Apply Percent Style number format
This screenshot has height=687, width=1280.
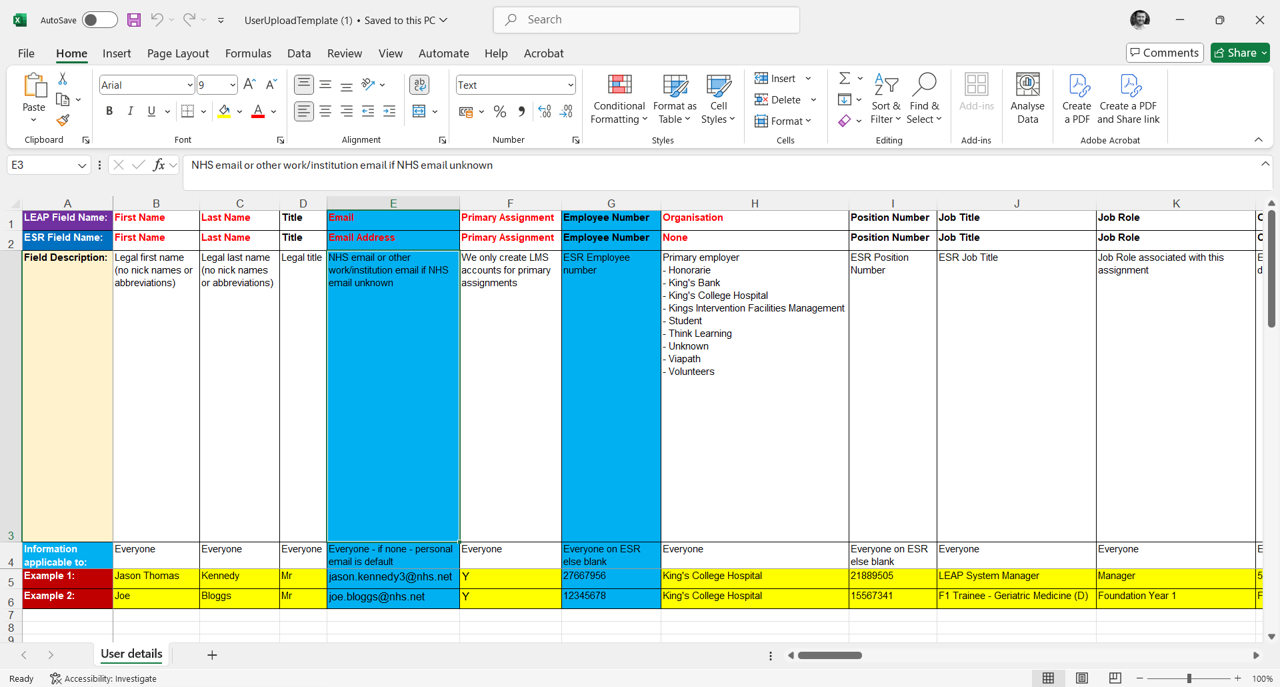coord(500,112)
